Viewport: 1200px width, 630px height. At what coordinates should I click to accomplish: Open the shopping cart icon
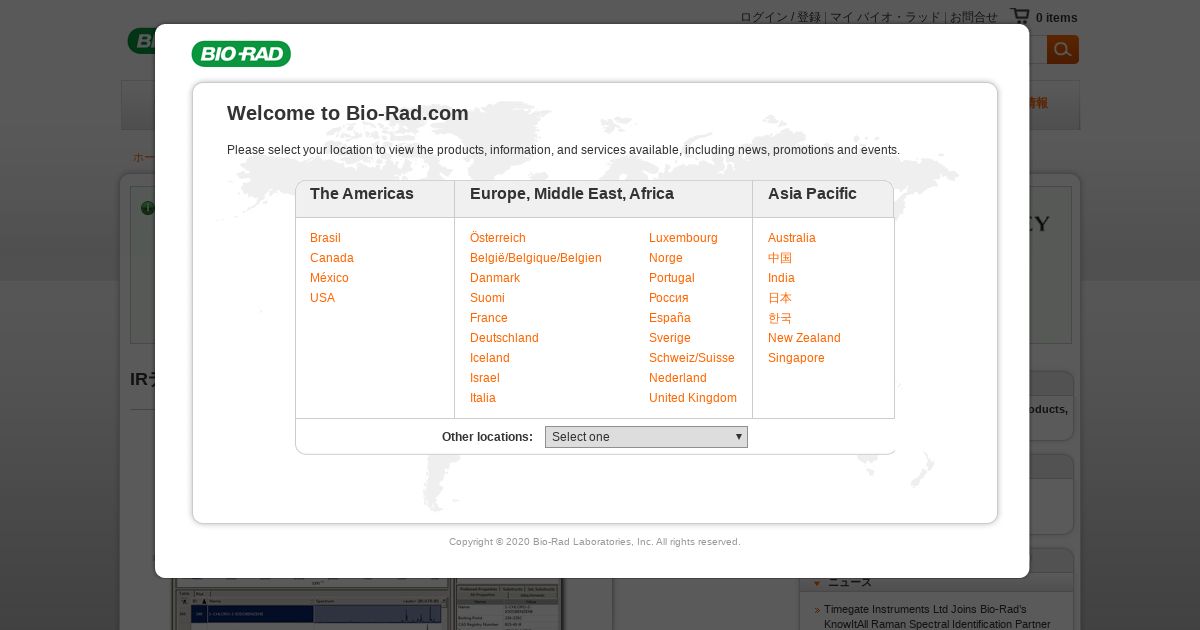1020,16
